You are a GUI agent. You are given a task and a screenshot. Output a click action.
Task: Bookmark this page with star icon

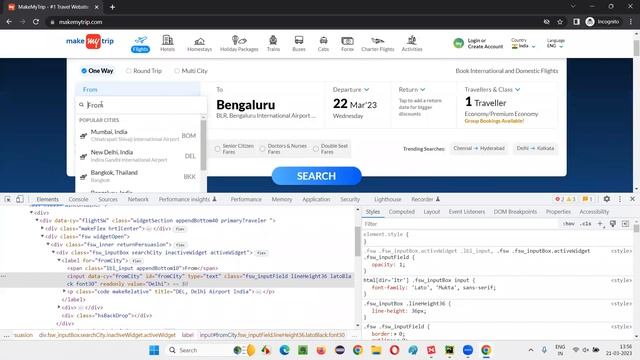(x=560, y=22)
